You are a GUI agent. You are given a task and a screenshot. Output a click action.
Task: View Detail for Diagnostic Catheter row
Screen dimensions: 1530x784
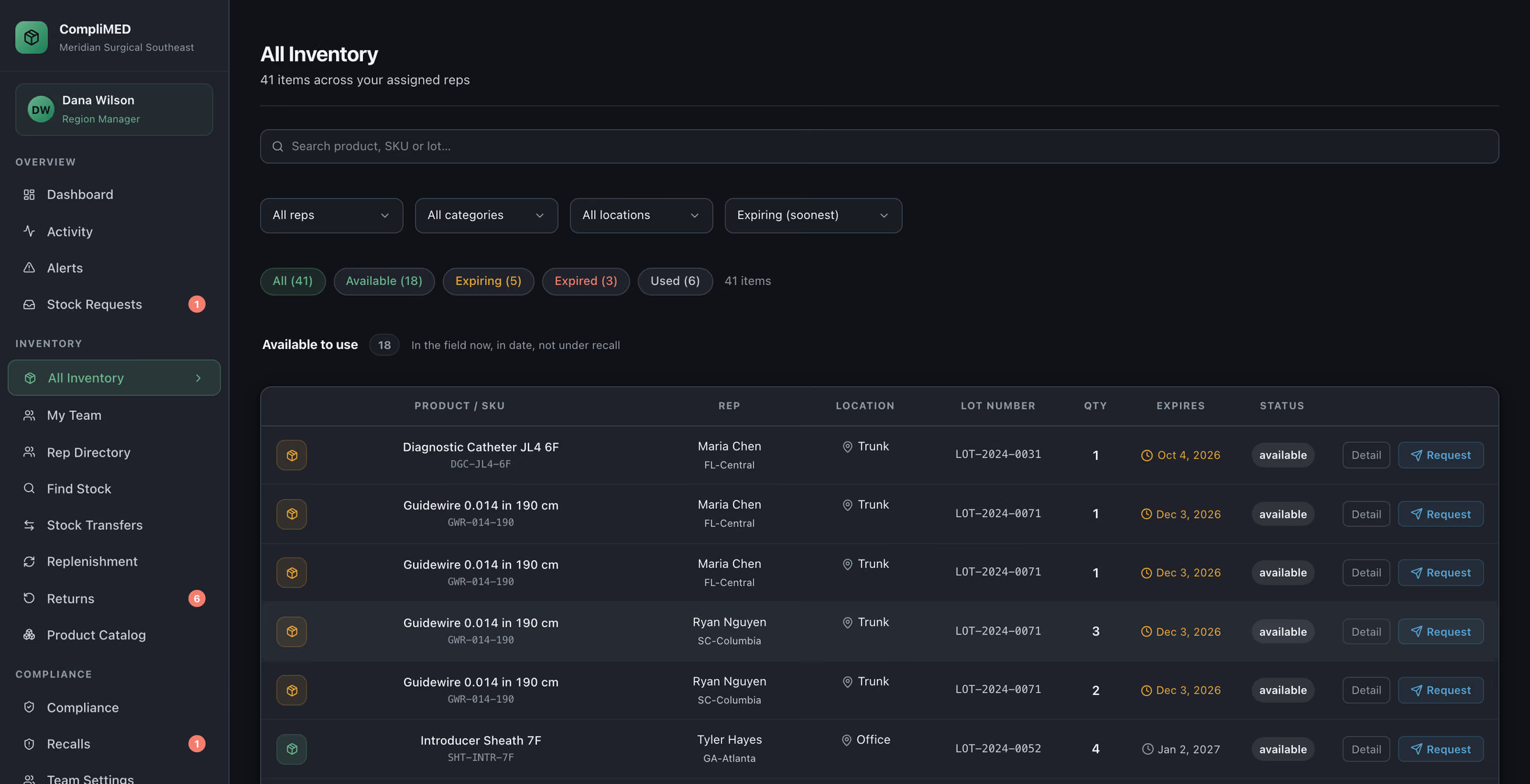point(1366,455)
